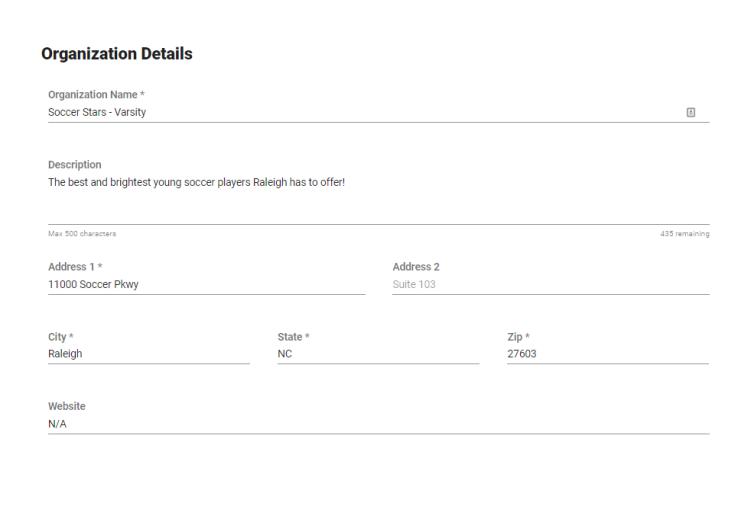The width and height of the screenshot is (751, 509).
Task: Click the Organization Details heading
Action: pyautogui.click(x=117, y=54)
